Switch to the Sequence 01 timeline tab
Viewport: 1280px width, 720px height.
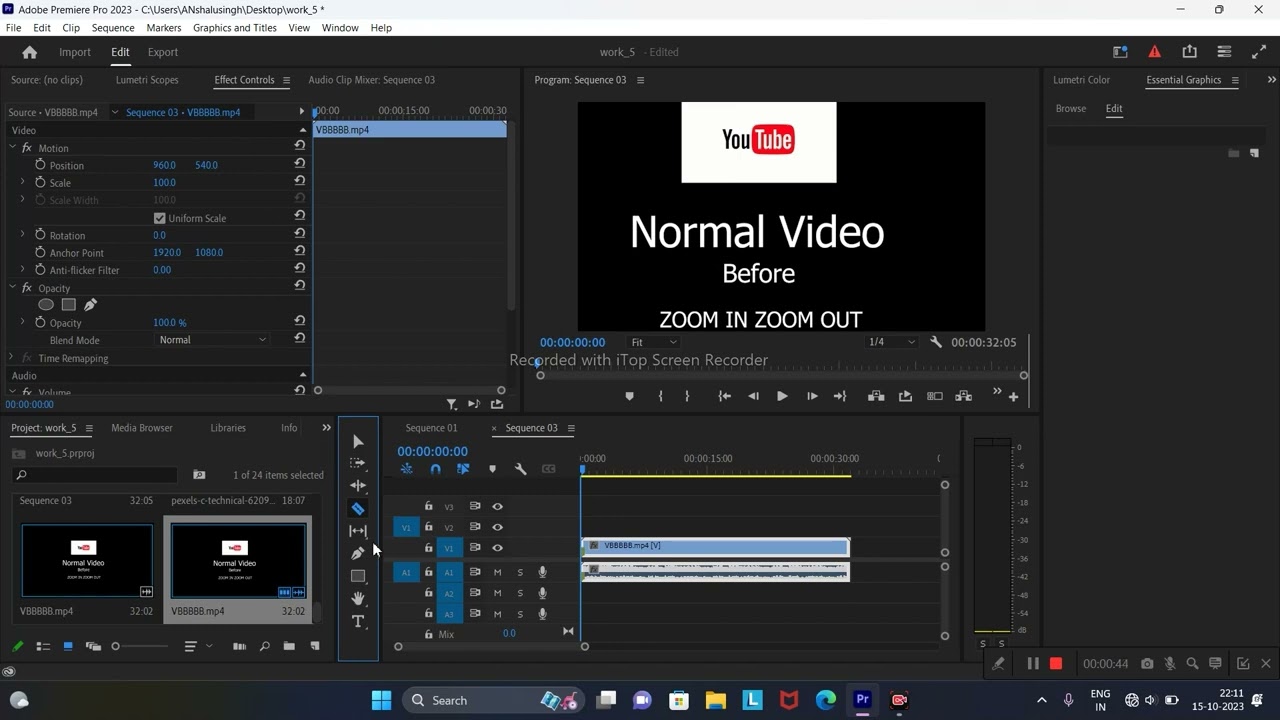[x=431, y=428]
